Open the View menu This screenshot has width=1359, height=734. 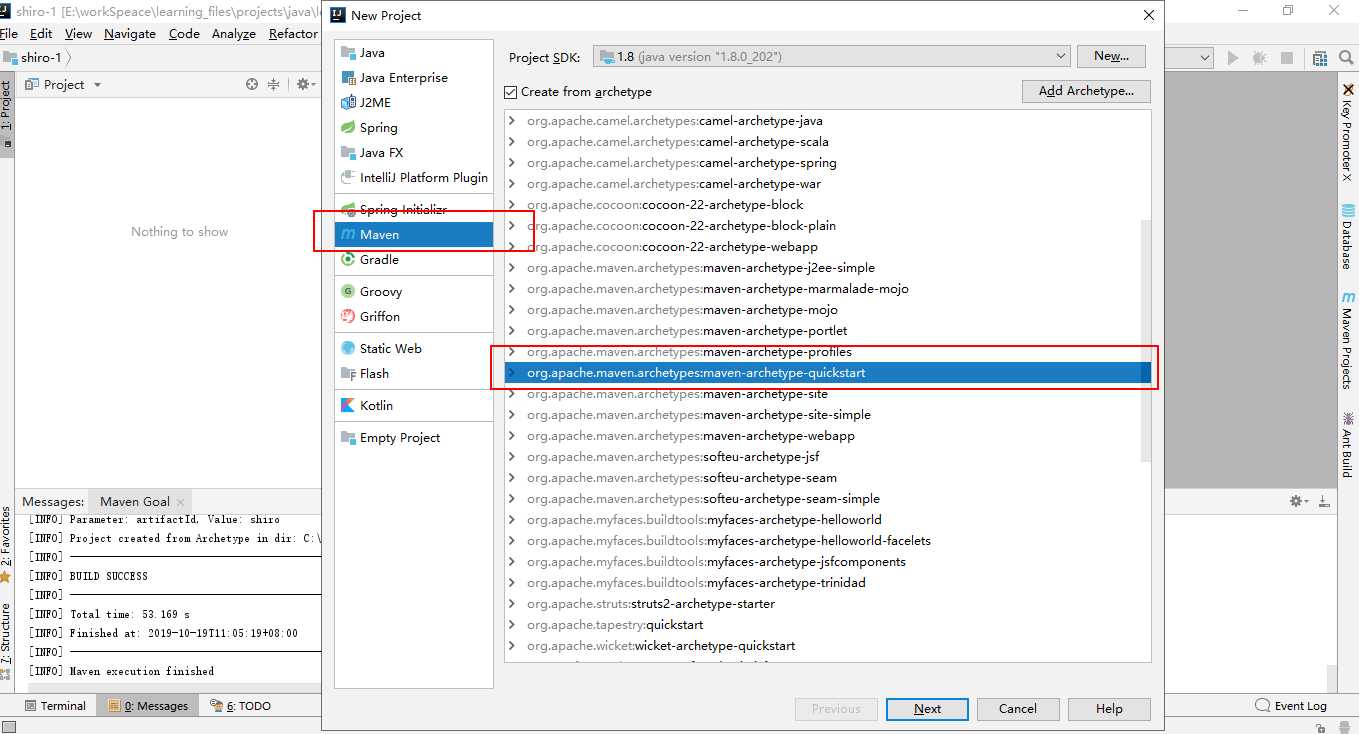[78, 33]
